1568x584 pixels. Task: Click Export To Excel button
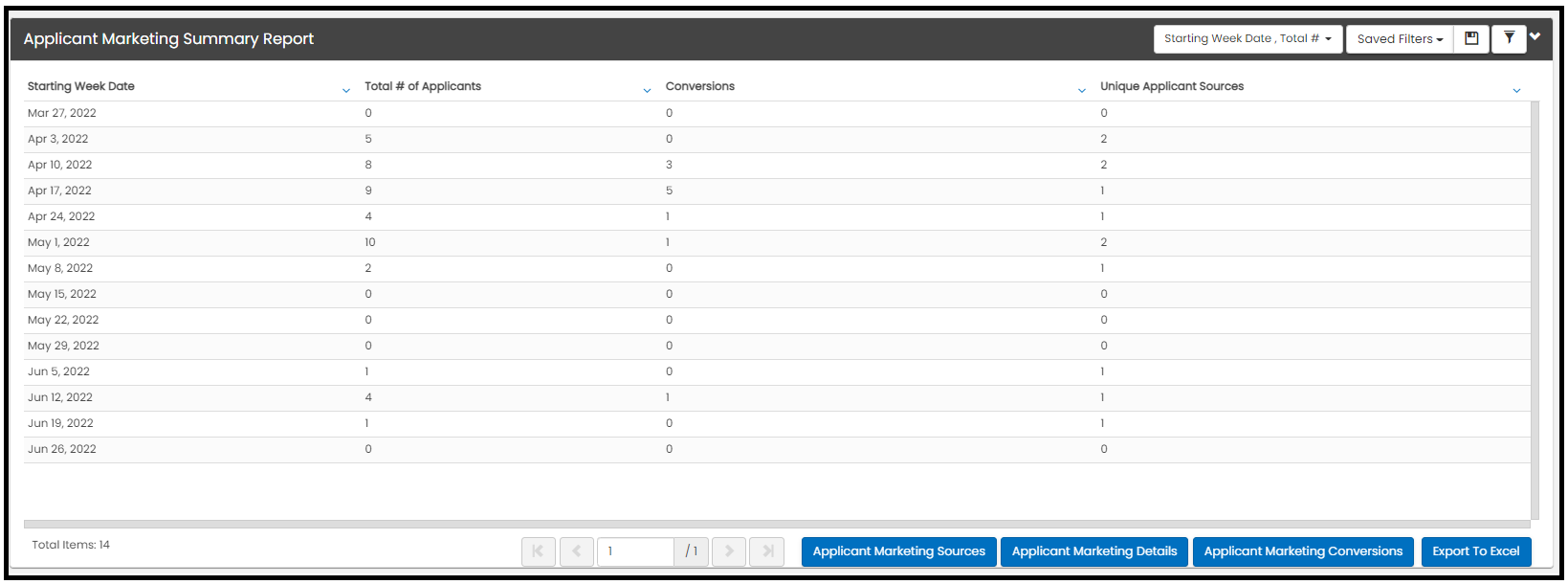tap(1476, 551)
